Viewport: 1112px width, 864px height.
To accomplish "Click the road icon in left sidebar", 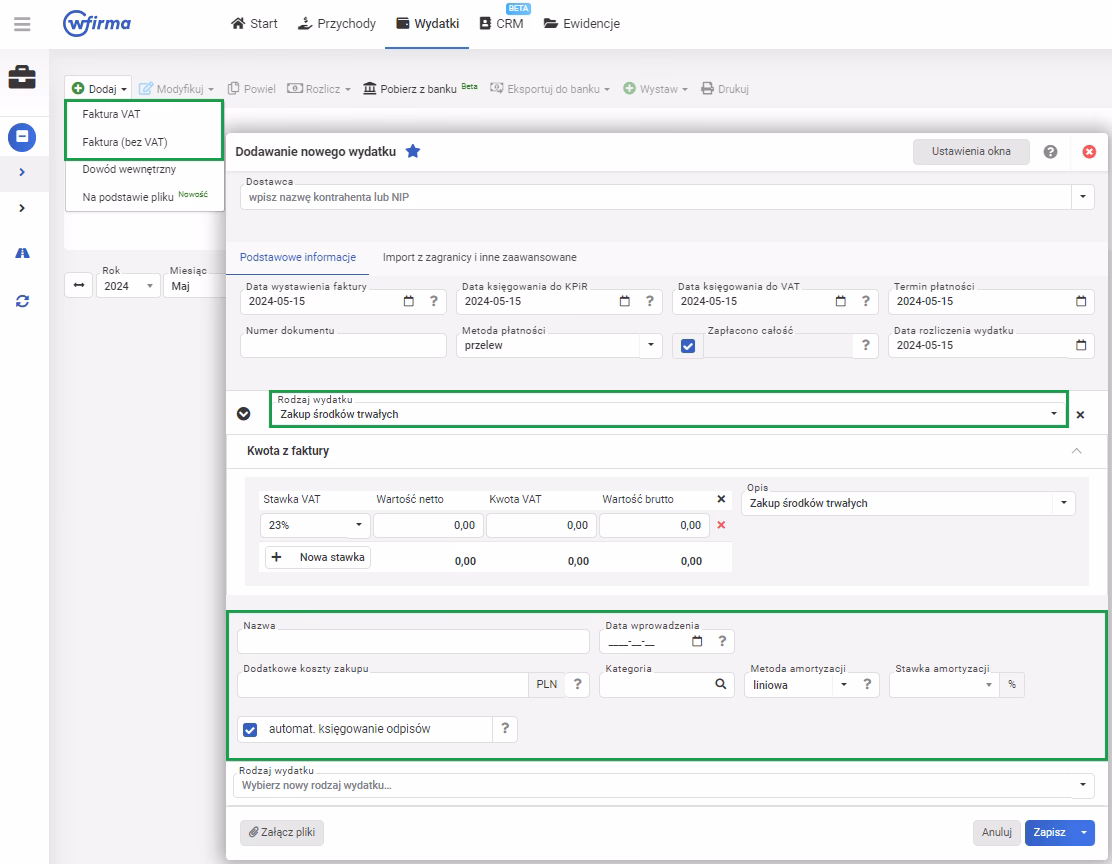I will 22,253.
